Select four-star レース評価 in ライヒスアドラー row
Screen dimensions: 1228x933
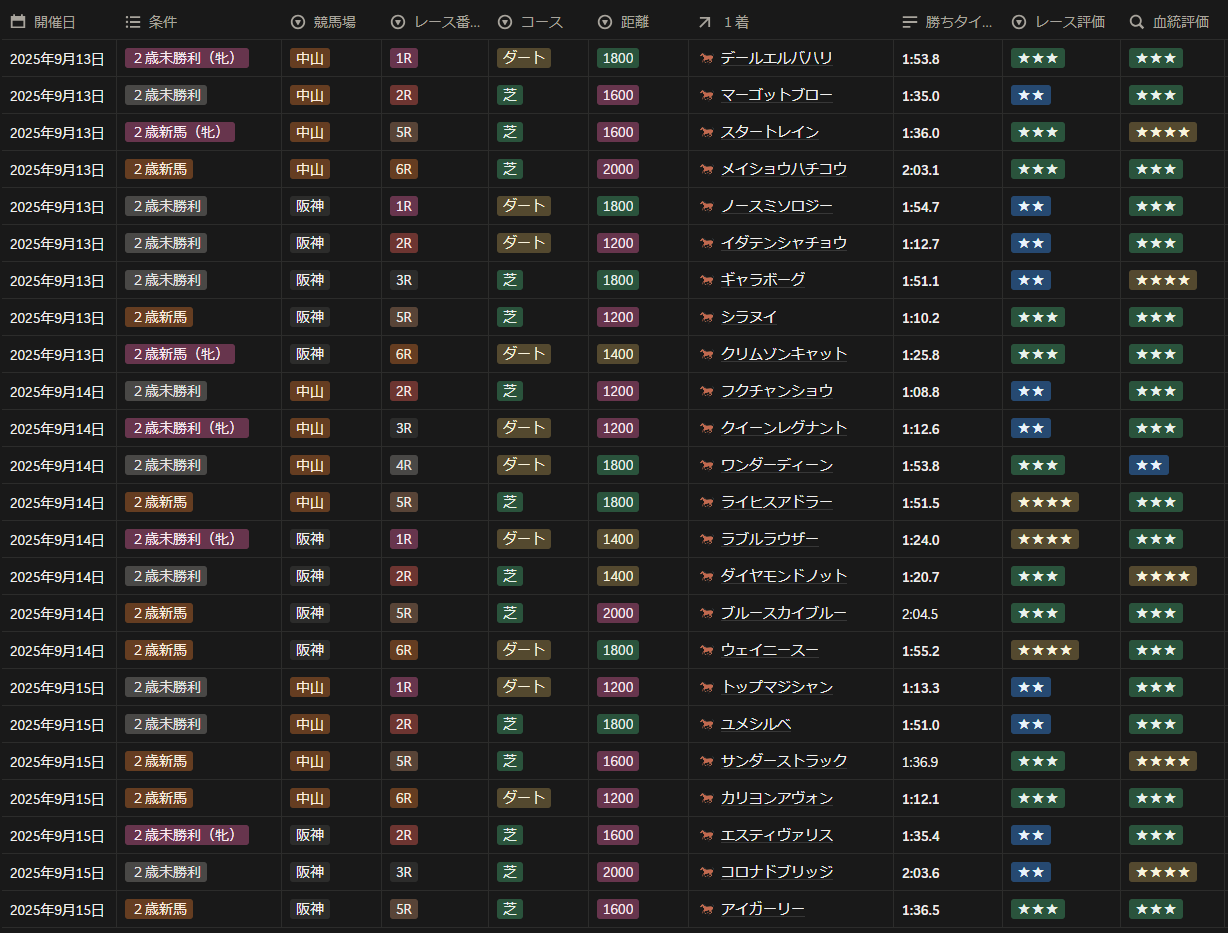(1045, 502)
